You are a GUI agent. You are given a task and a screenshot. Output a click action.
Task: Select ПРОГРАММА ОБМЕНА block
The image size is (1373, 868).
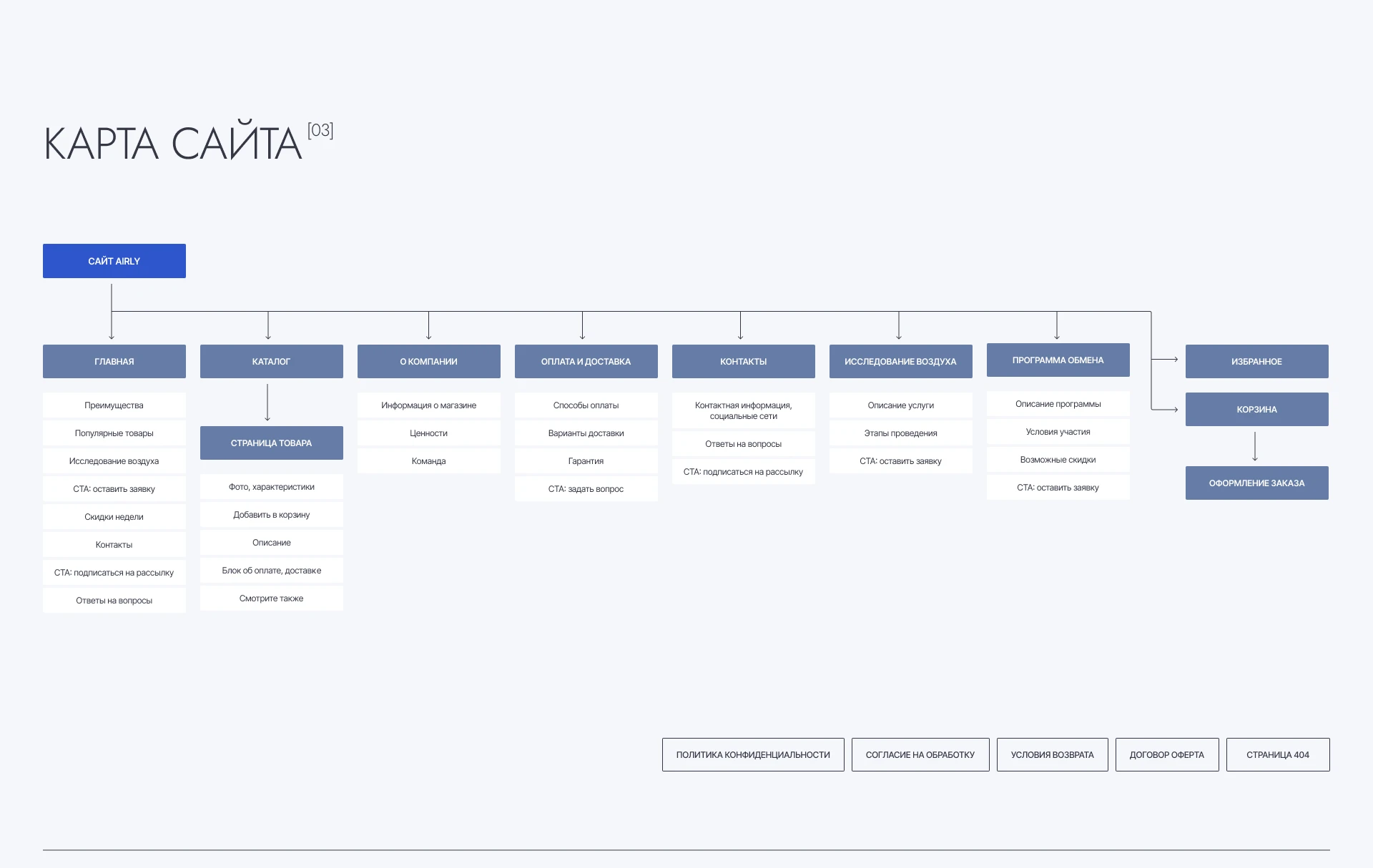(x=1058, y=360)
